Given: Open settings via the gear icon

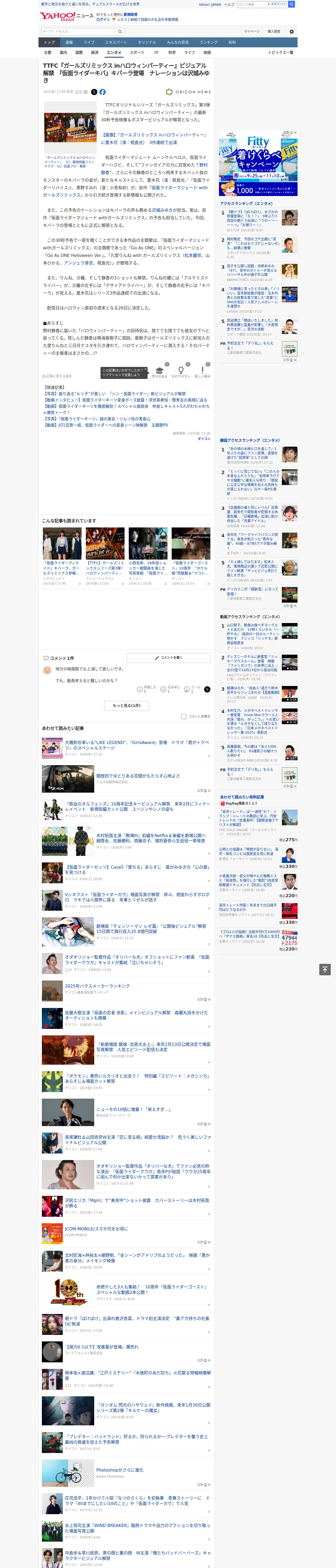Looking at the screenshot, I should tap(292, 32).
